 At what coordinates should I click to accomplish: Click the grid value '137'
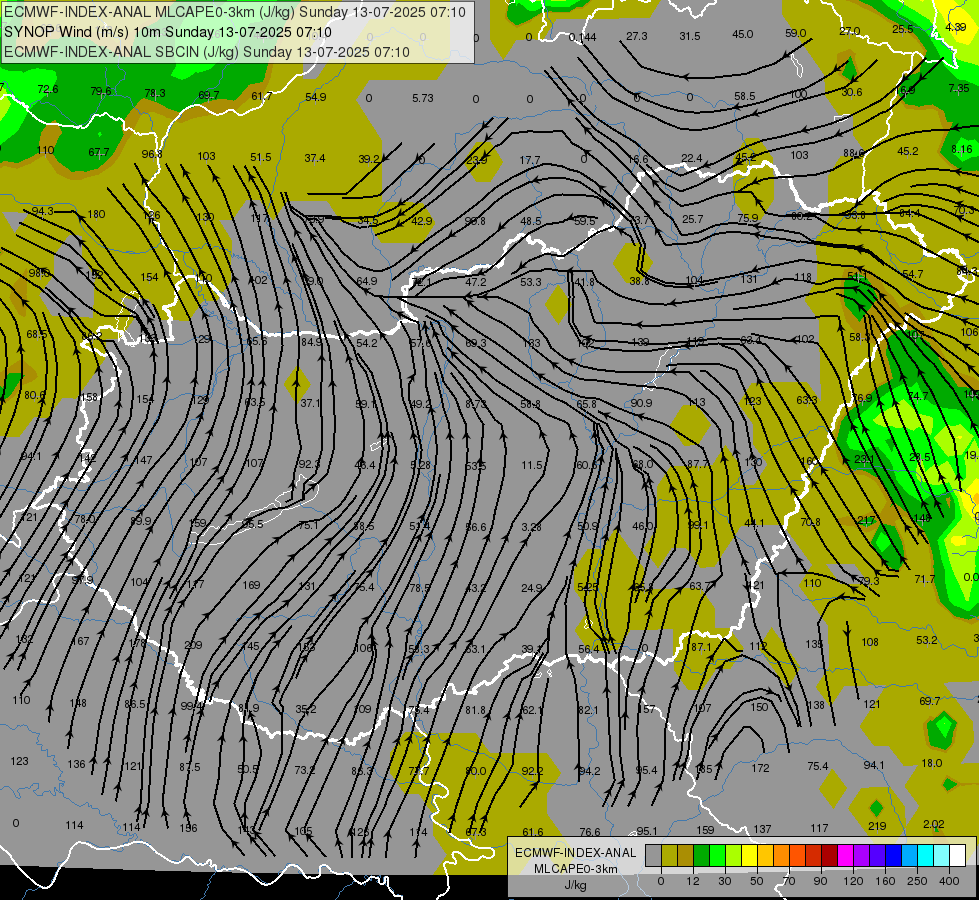(x=762, y=829)
